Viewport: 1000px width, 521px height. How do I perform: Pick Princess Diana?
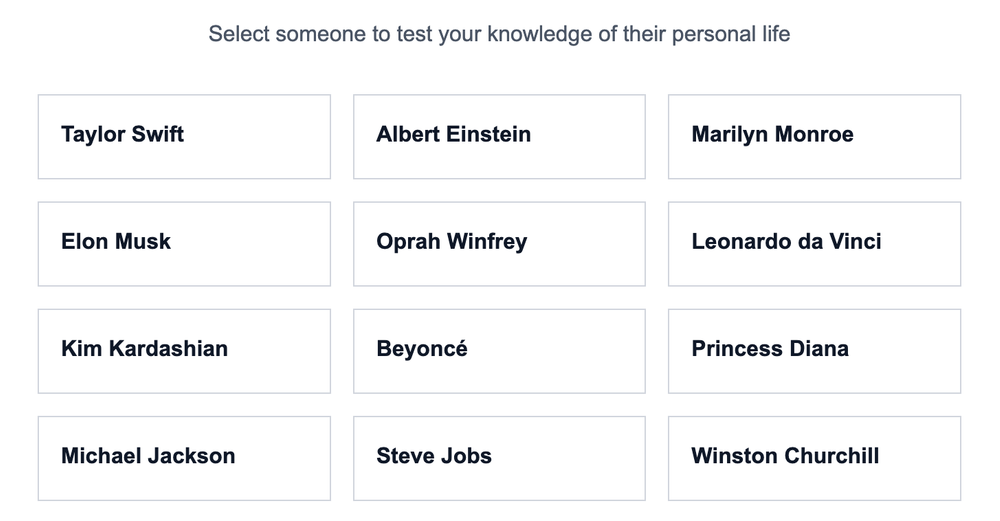[814, 351]
